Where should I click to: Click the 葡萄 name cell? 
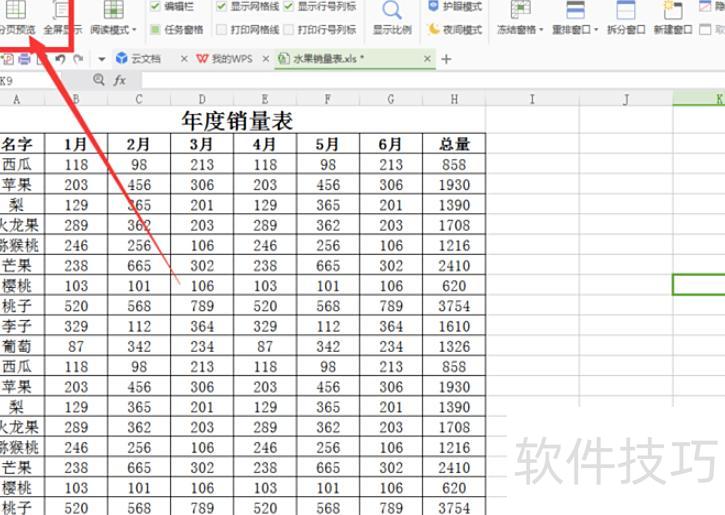[22, 346]
